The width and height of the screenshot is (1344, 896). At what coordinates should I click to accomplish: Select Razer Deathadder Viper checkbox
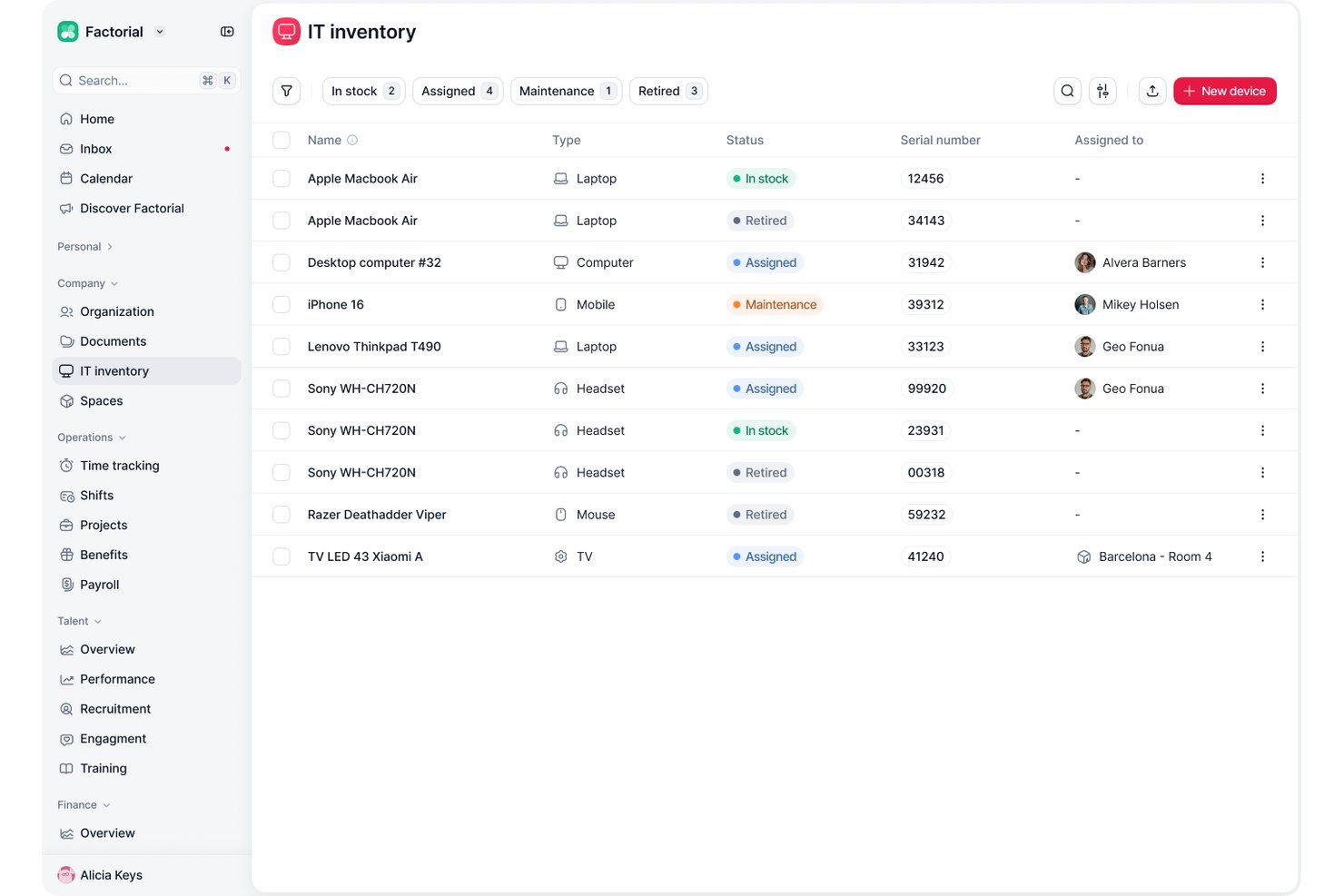click(x=282, y=515)
